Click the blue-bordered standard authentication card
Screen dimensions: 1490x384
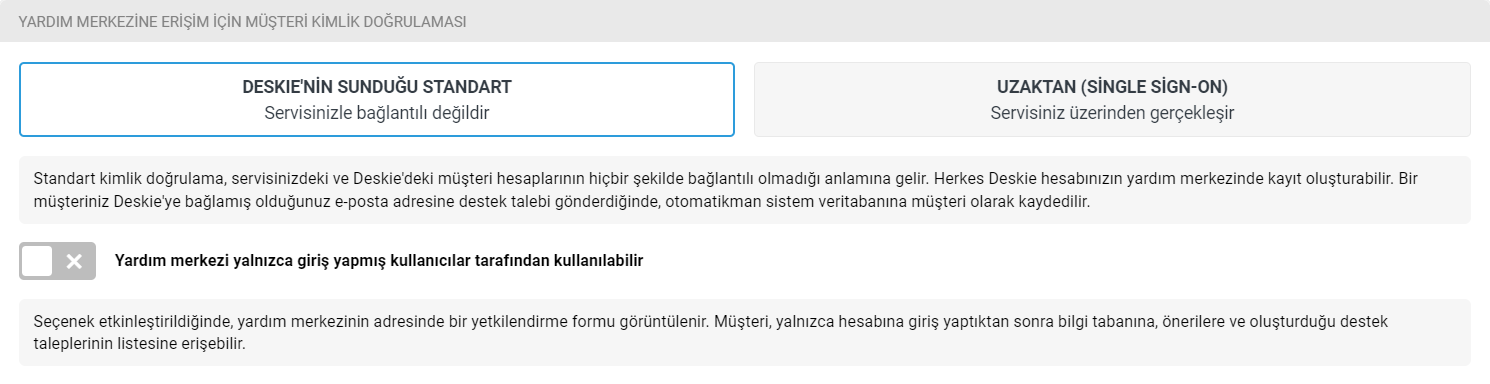click(x=377, y=99)
